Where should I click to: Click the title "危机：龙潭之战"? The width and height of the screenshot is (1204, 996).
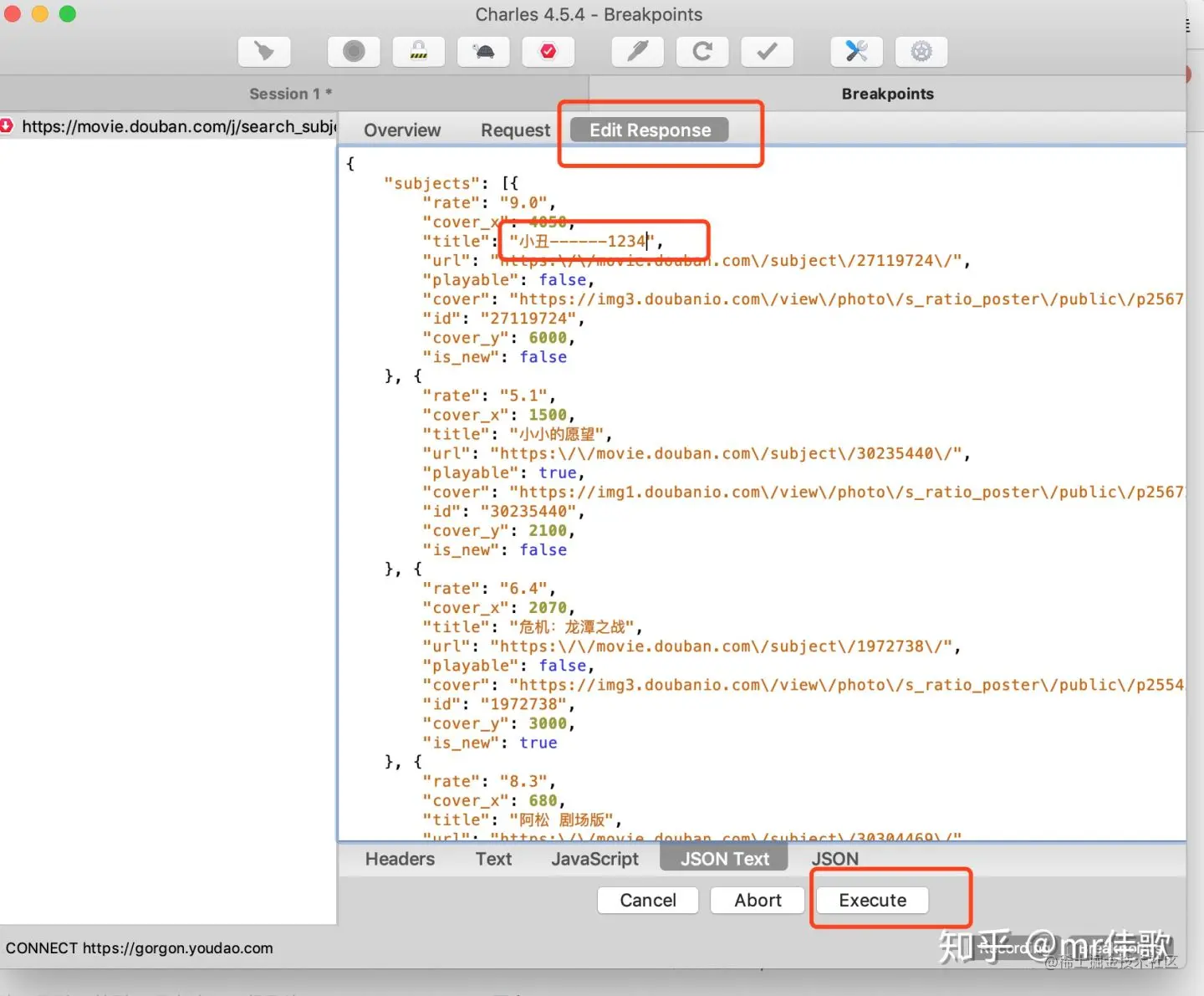(572, 627)
